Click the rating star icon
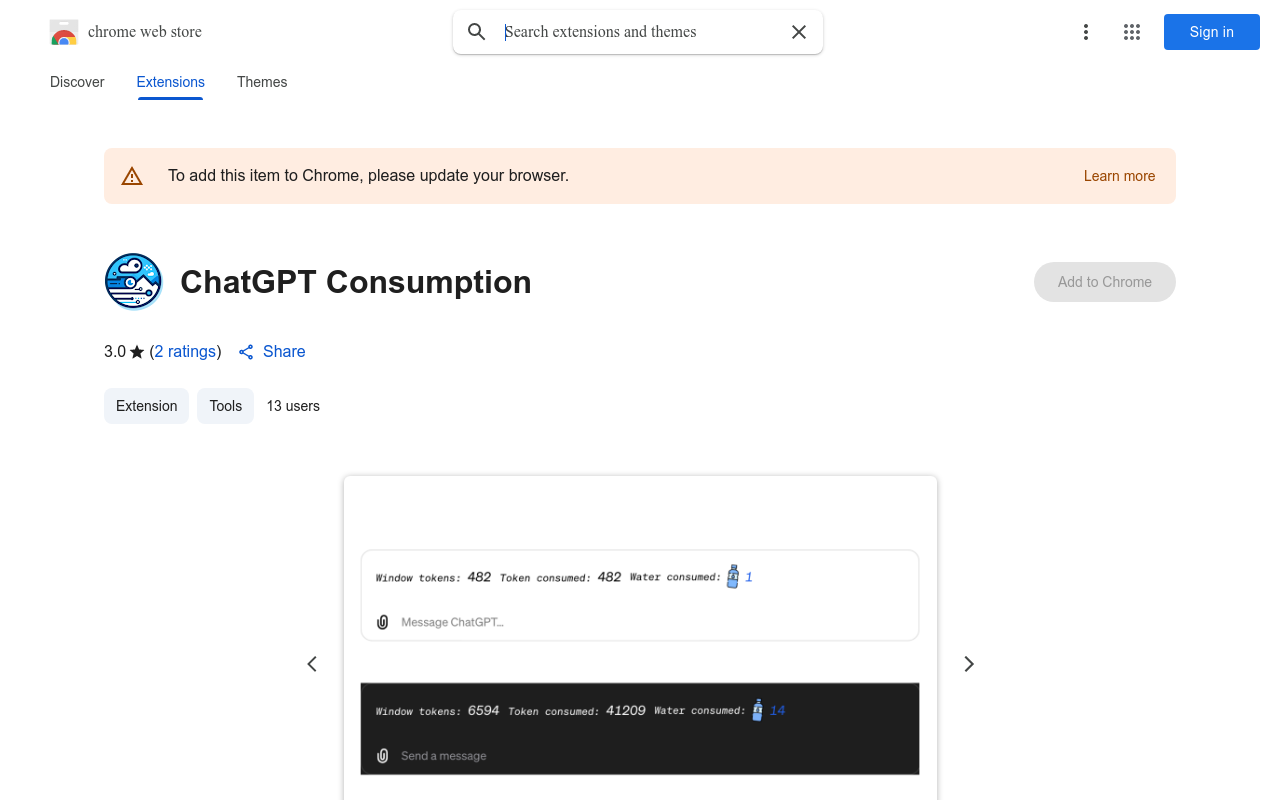 pos(137,352)
